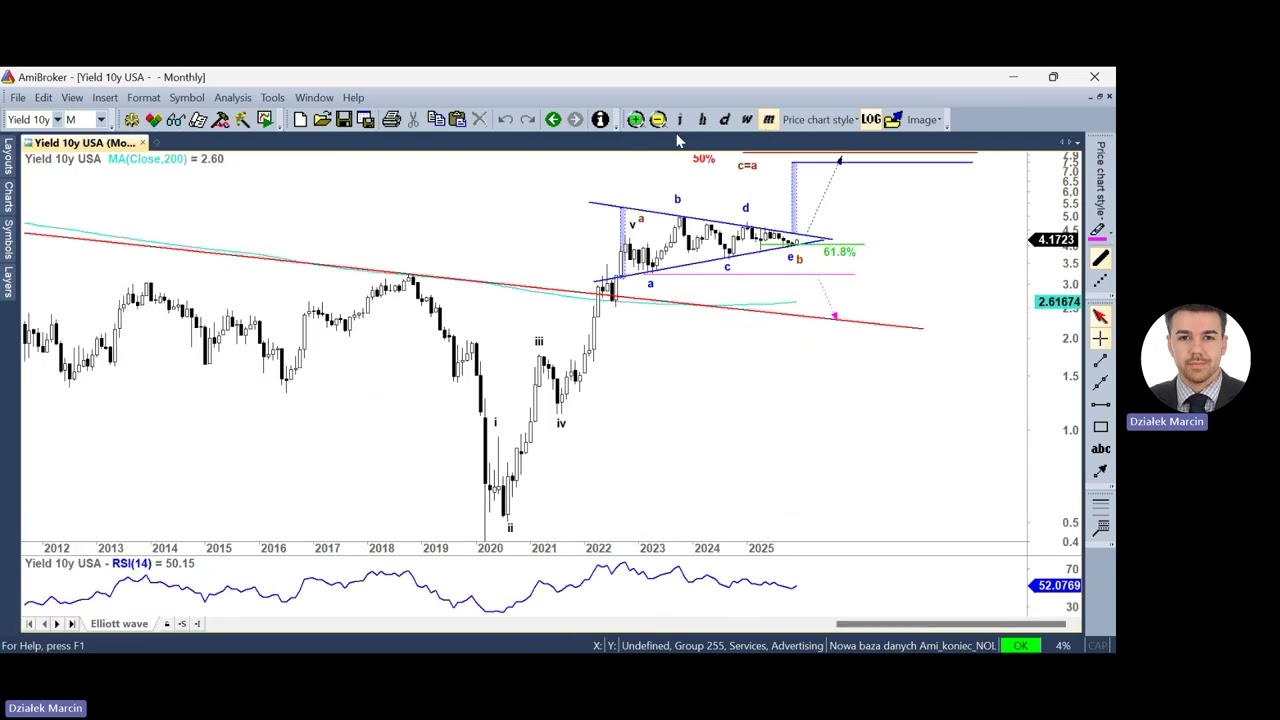Open the File menu
The height and width of the screenshot is (720, 1280).
coord(18,98)
